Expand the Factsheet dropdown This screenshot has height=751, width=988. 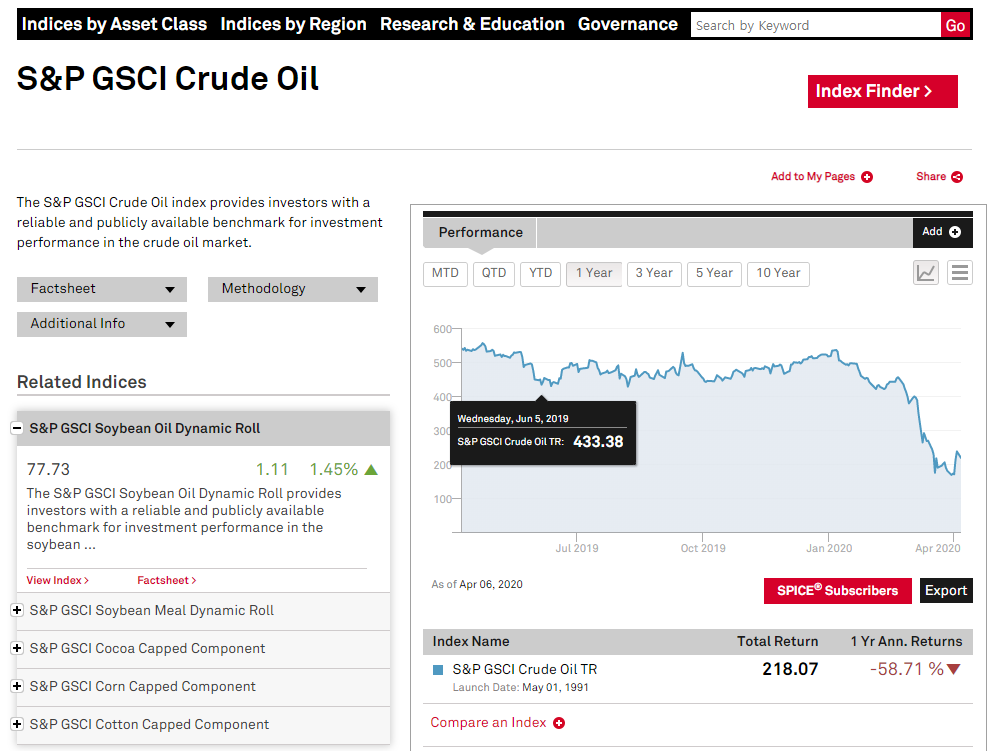pyautogui.click(x=102, y=289)
